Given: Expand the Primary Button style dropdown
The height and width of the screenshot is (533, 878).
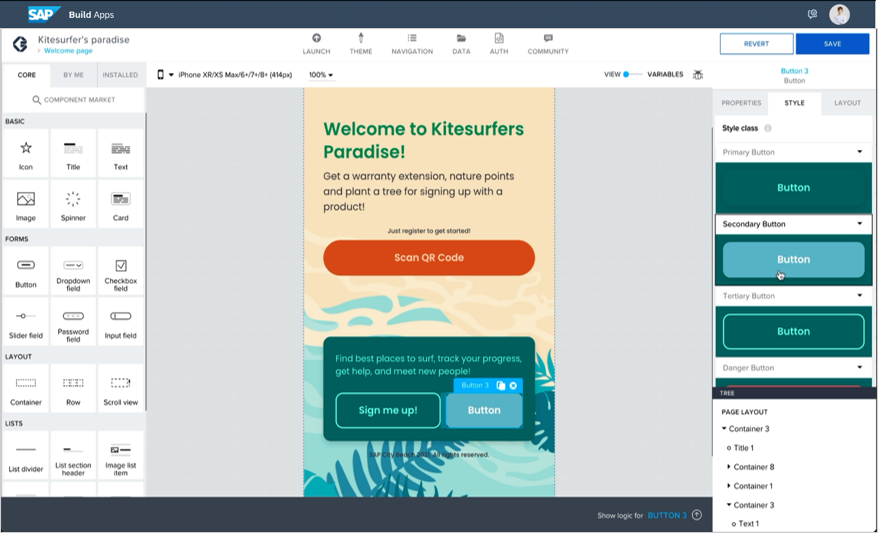Looking at the screenshot, I should [859, 152].
